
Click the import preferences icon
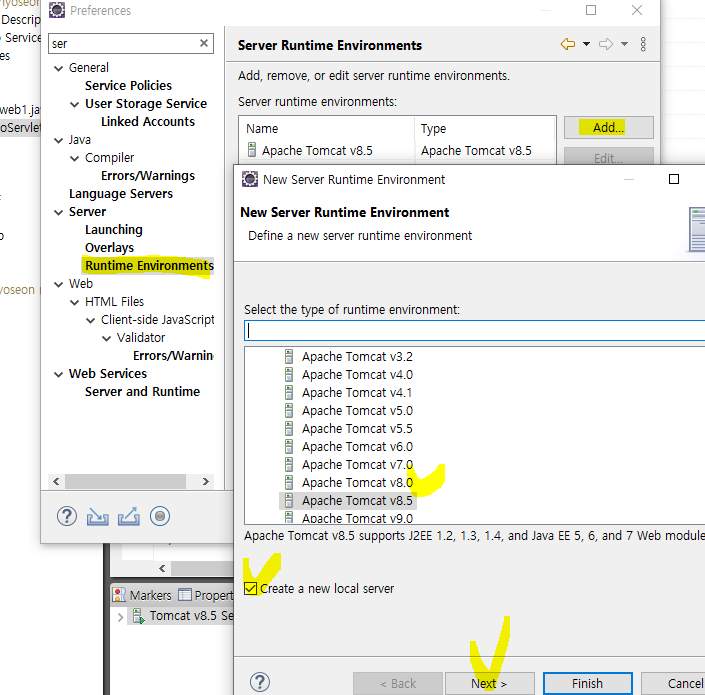click(x=98, y=517)
